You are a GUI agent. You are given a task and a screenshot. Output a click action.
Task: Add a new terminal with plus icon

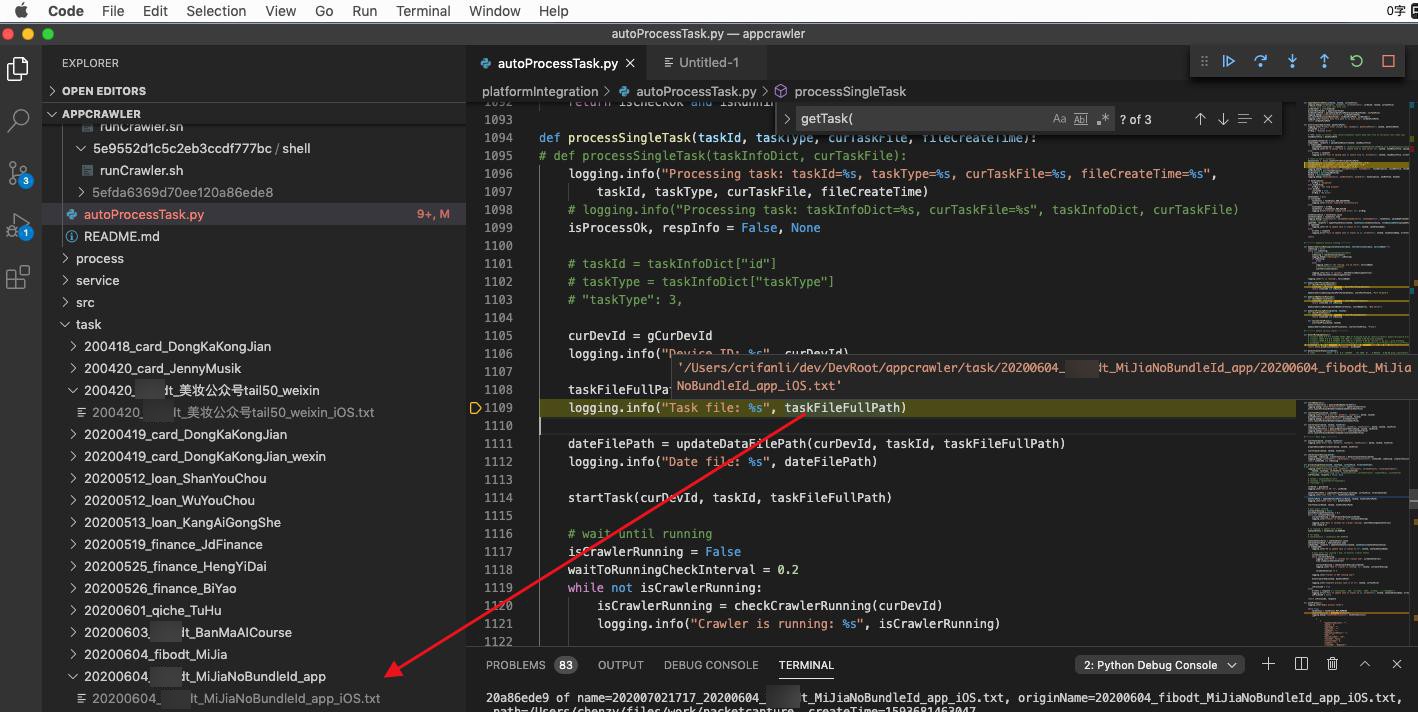click(x=1268, y=664)
